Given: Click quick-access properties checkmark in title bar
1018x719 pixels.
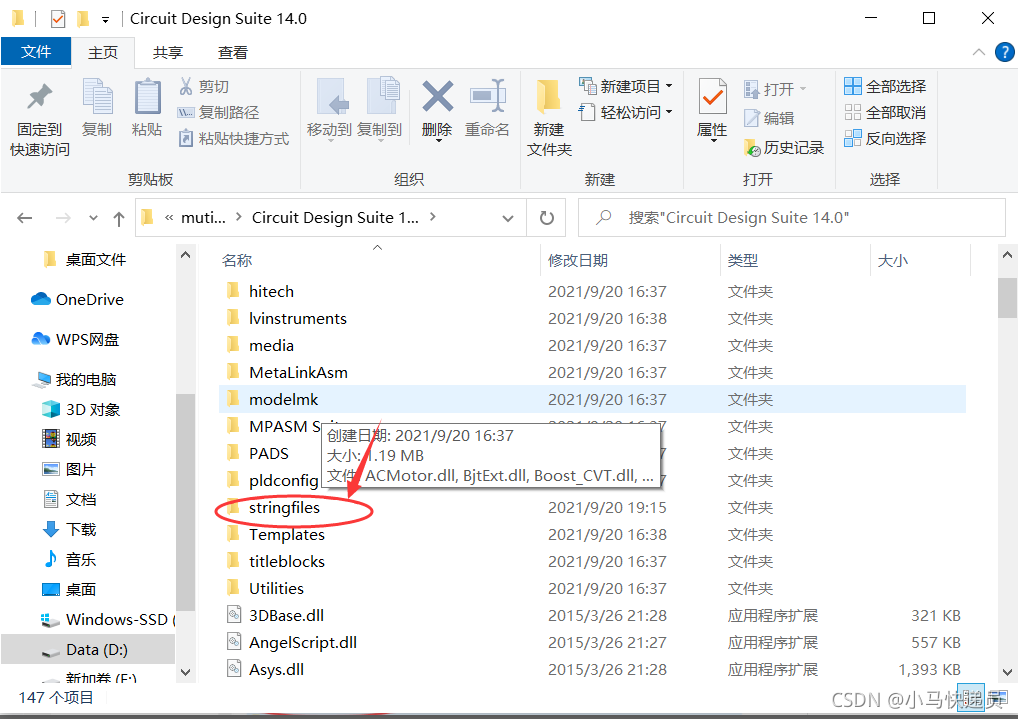Looking at the screenshot, I should (x=58, y=19).
